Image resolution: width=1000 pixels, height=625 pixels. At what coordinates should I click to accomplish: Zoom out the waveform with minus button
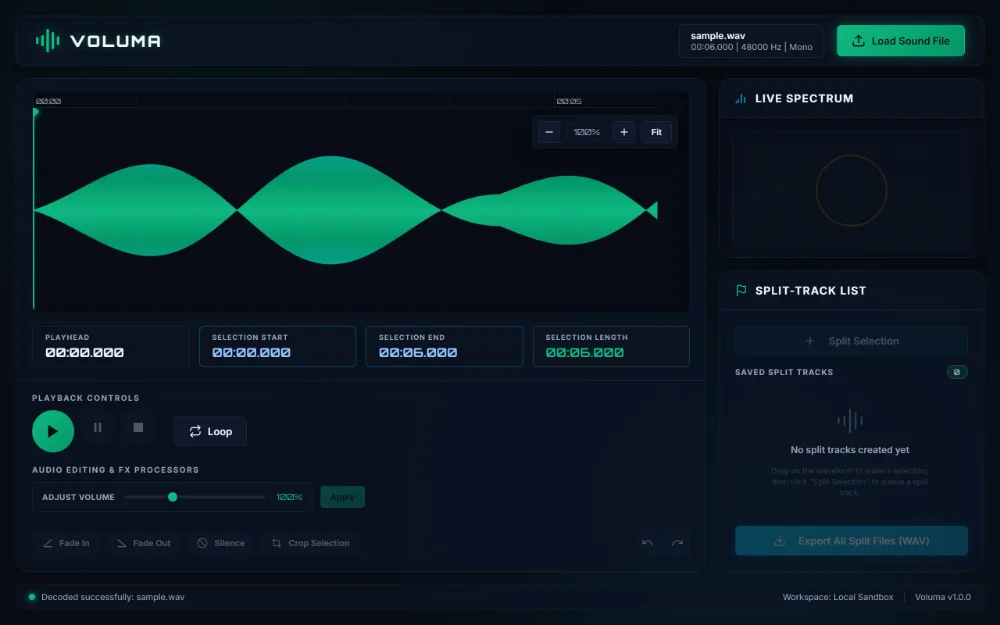tap(549, 132)
